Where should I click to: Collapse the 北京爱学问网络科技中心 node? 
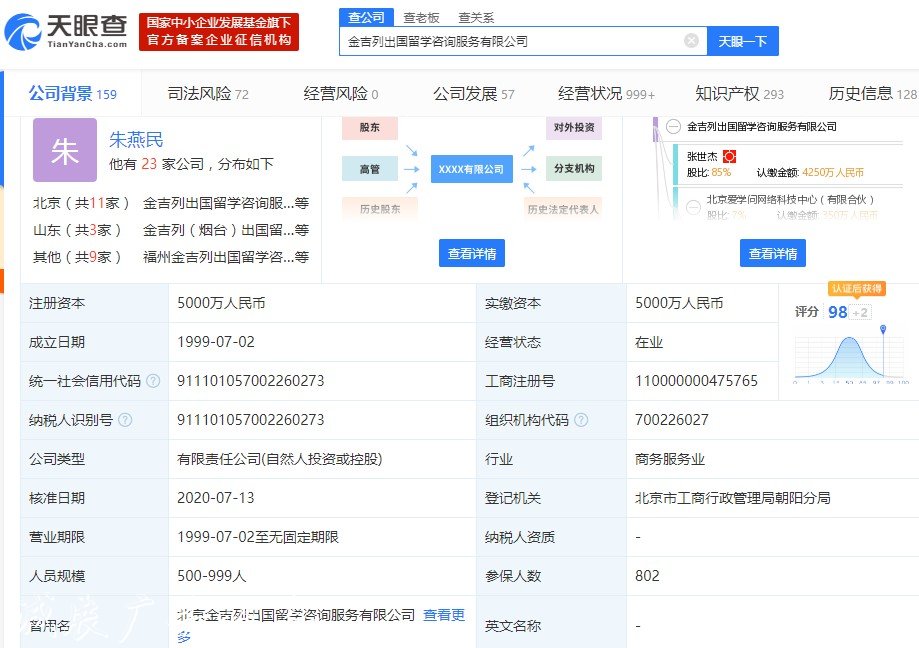[x=694, y=207]
